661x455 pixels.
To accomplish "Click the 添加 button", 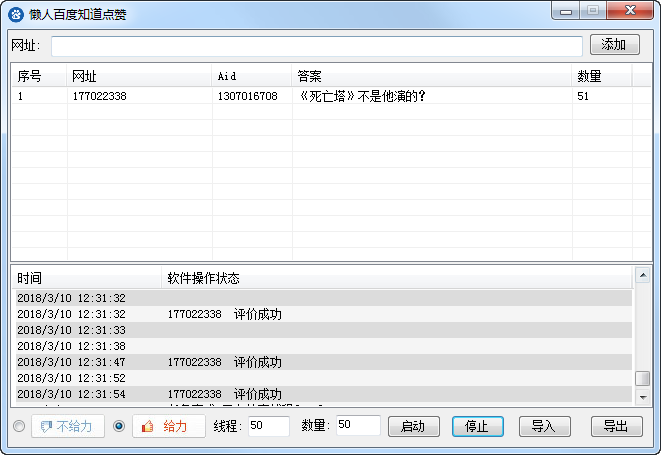I will (x=615, y=44).
